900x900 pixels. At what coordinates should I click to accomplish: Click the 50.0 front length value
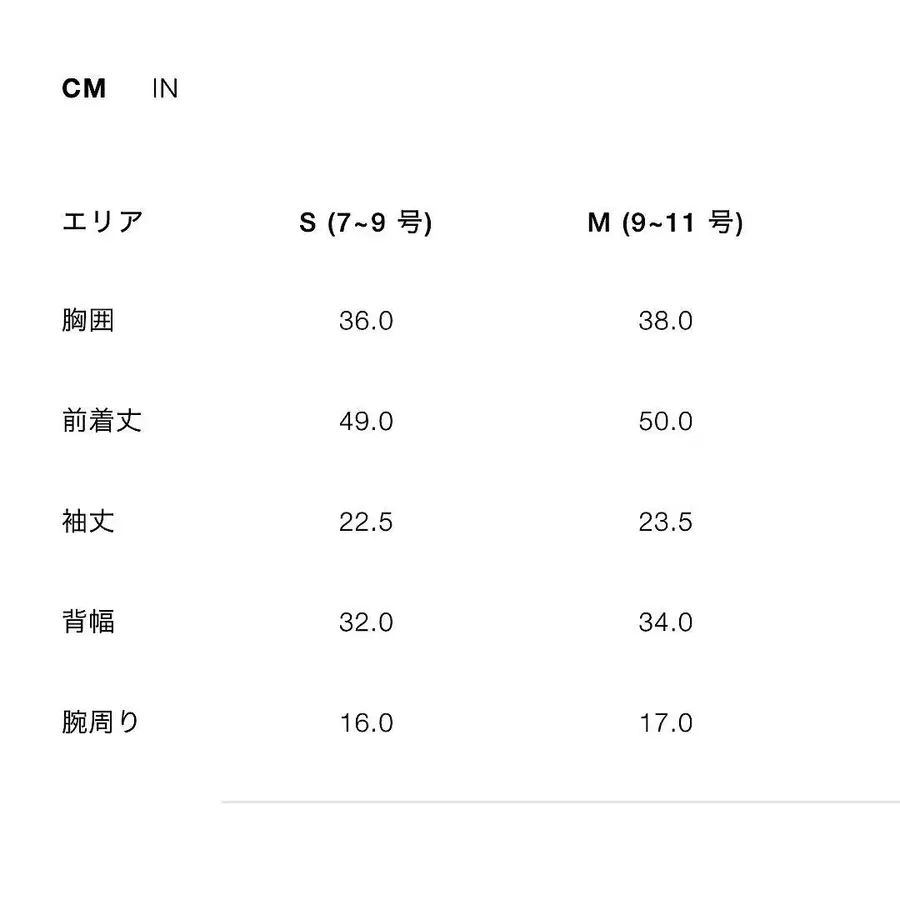coord(666,421)
